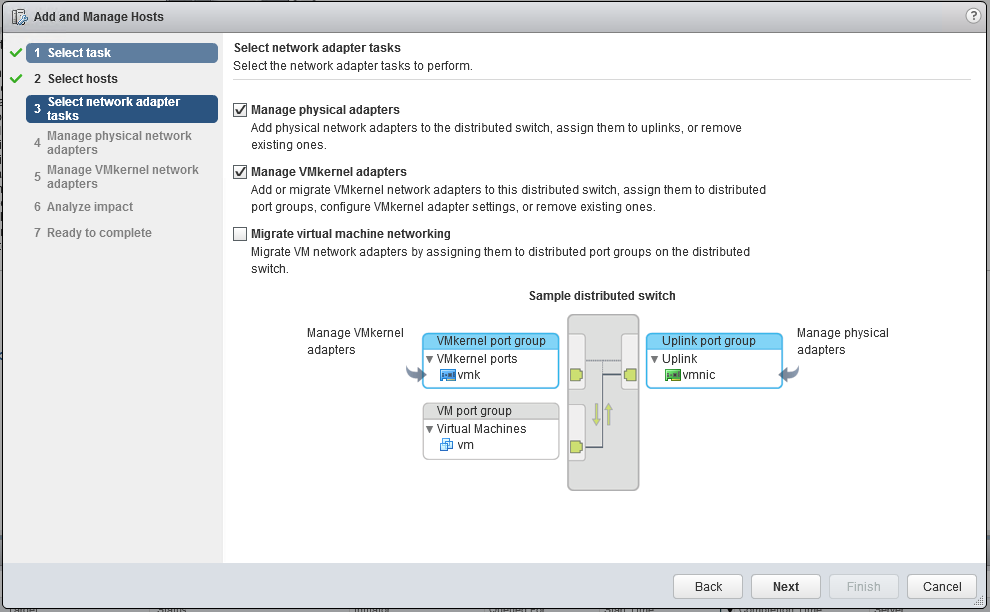Enable Migrate virtual machine networking checkbox
The image size is (990, 612).
240,234
